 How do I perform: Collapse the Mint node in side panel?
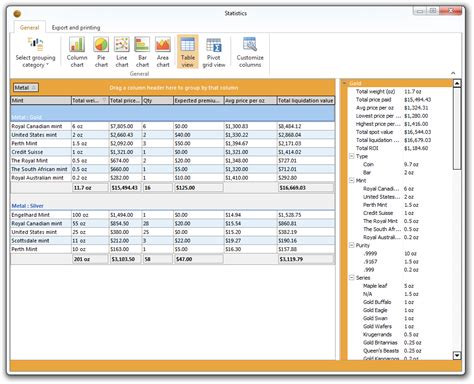[x=351, y=180]
